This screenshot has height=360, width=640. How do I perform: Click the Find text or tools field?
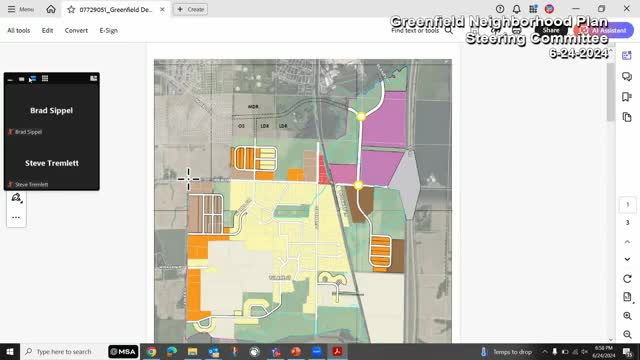[422, 31]
